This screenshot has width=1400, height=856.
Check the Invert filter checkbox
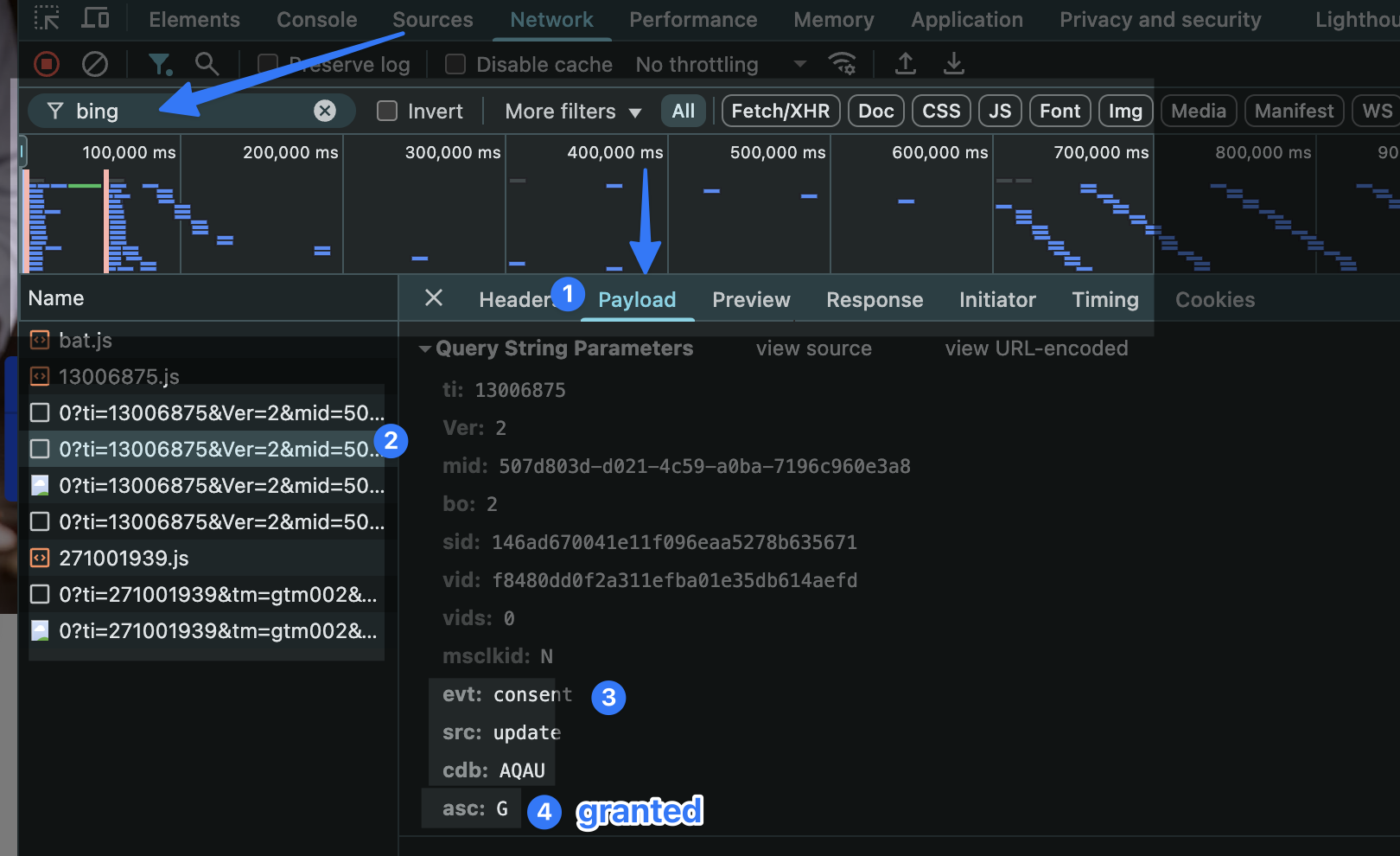[387, 111]
